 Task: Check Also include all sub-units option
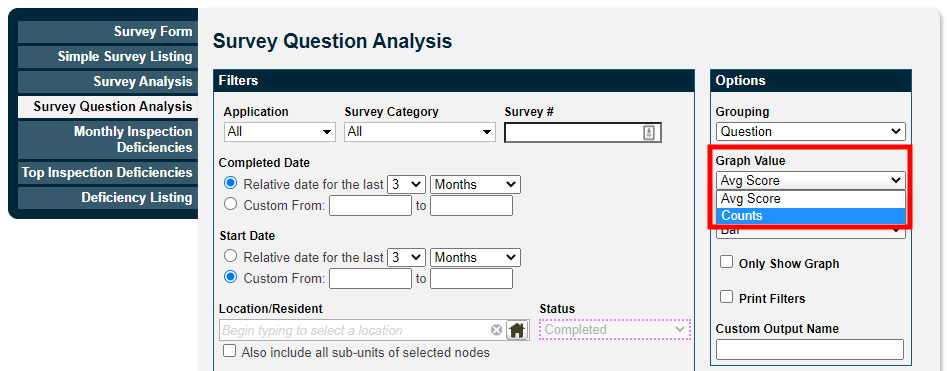tap(230, 351)
